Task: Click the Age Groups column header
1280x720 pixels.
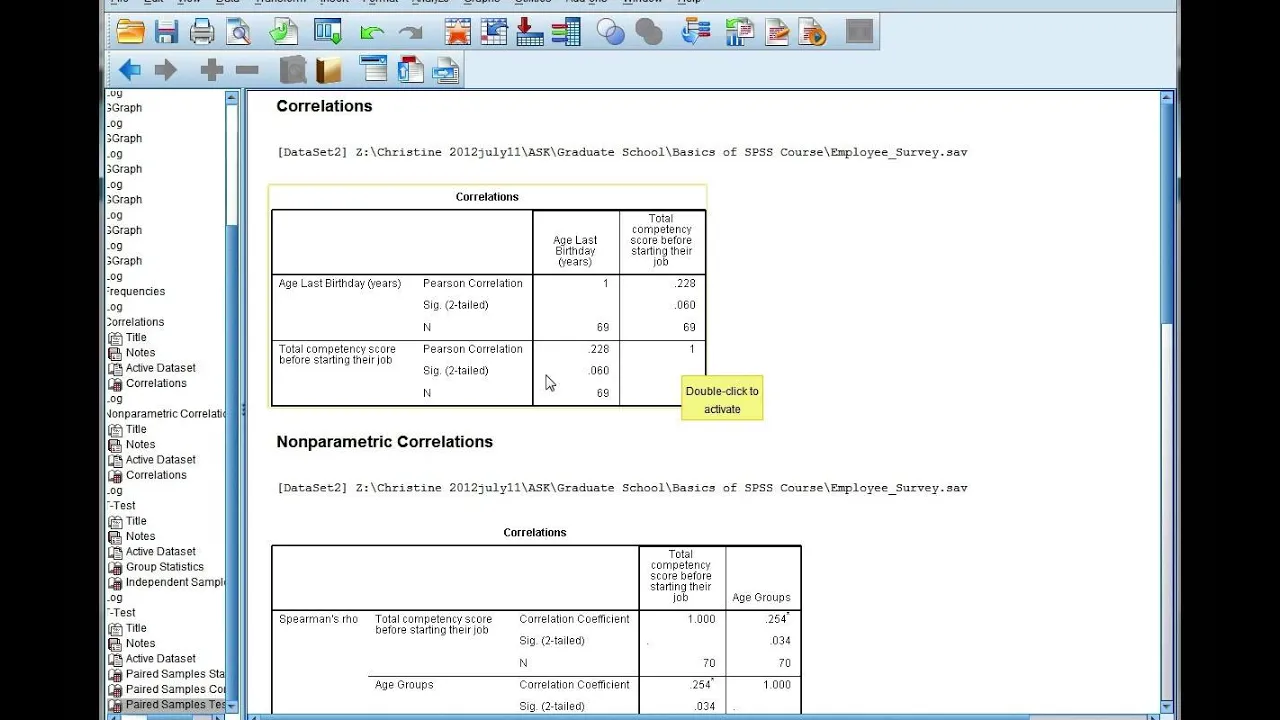Action: pos(761,598)
